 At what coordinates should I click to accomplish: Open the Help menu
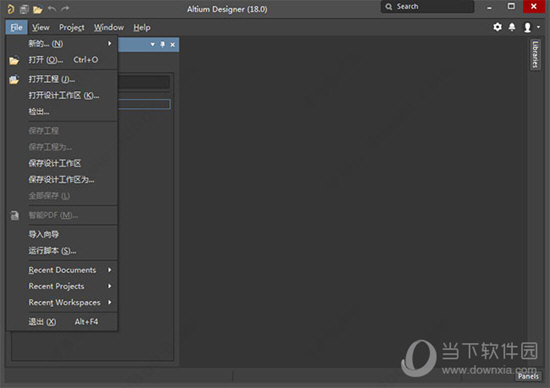[142, 27]
